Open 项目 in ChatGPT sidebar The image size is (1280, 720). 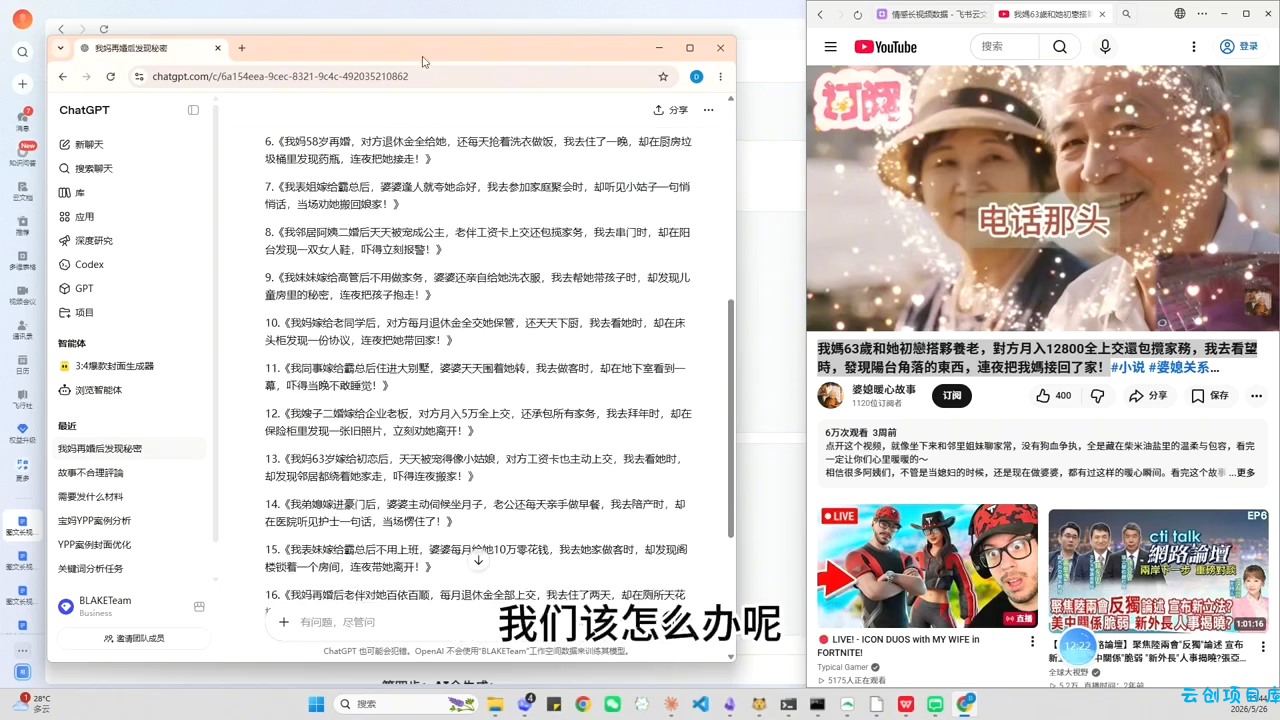[76, 312]
